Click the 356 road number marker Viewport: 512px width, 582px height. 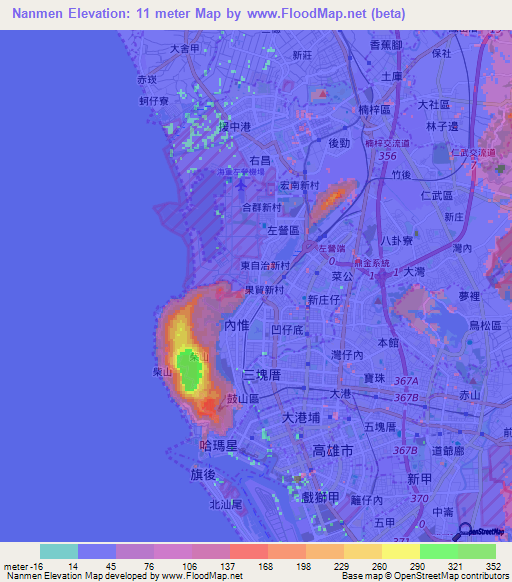coord(388,156)
